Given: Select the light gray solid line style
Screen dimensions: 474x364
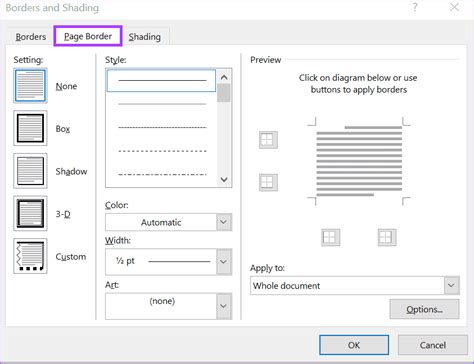Looking at the screenshot, I should click(162, 104).
